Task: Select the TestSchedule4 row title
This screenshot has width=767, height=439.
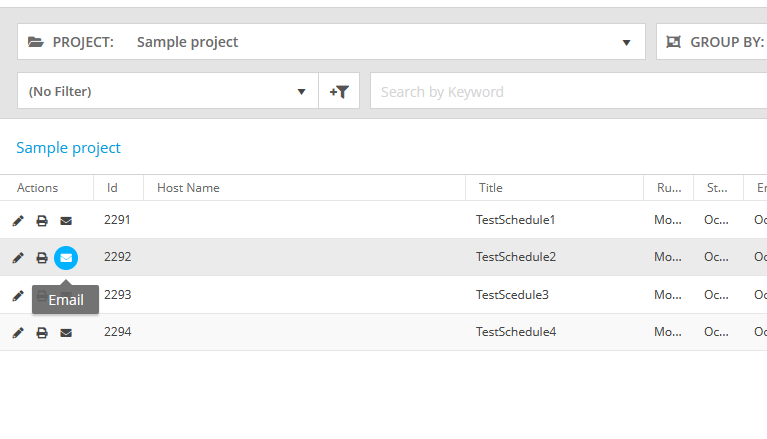Action: point(515,332)
